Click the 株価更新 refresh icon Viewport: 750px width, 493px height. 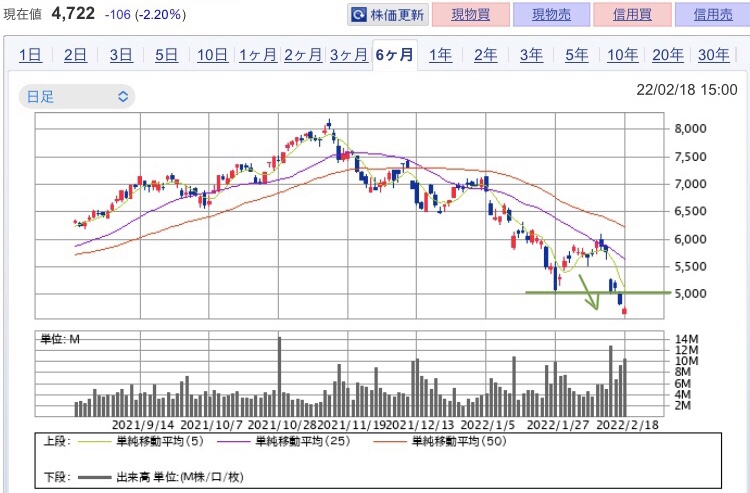[358, 15]
